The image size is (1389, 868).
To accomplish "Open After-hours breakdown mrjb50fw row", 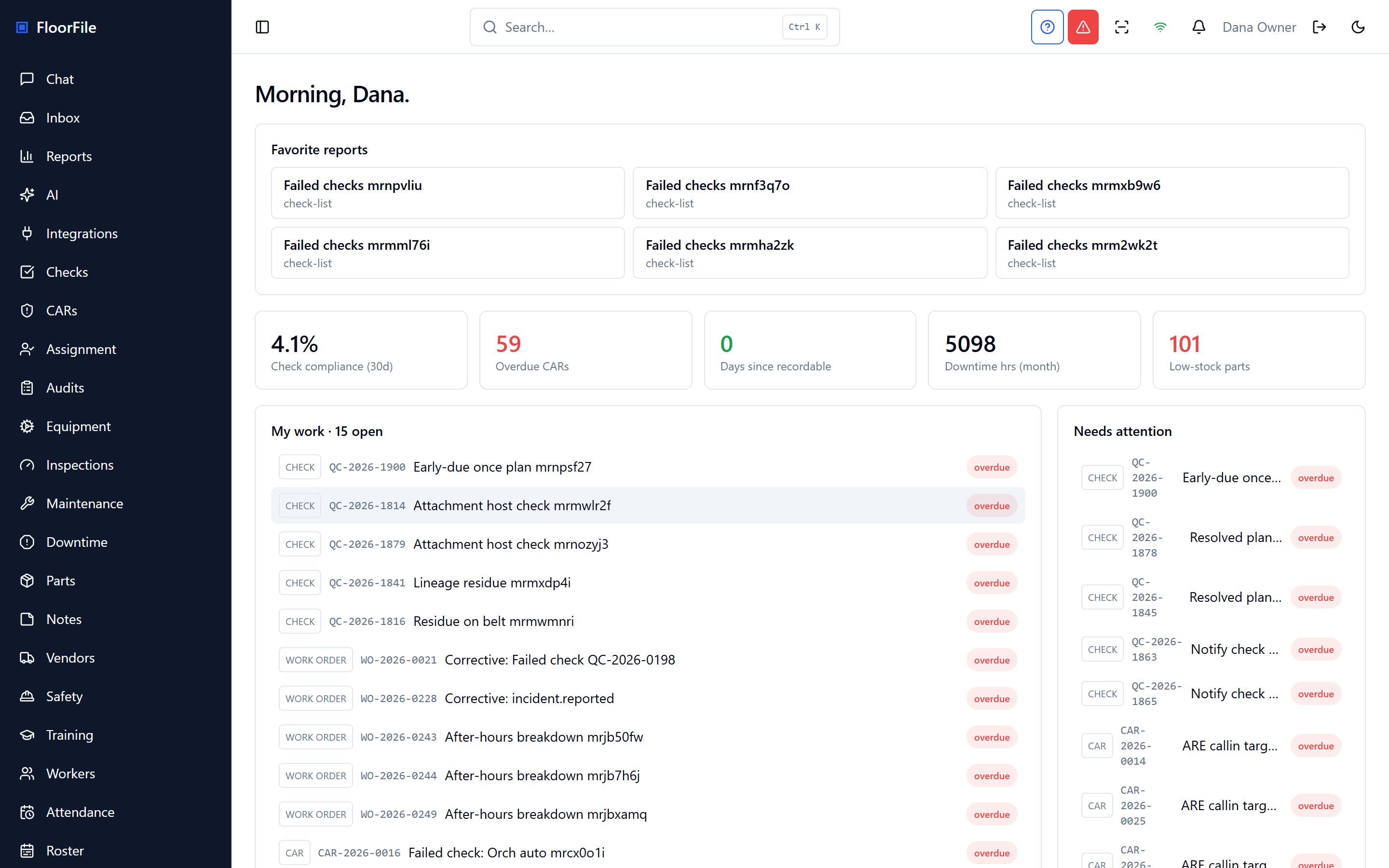I will pos(647,736).
